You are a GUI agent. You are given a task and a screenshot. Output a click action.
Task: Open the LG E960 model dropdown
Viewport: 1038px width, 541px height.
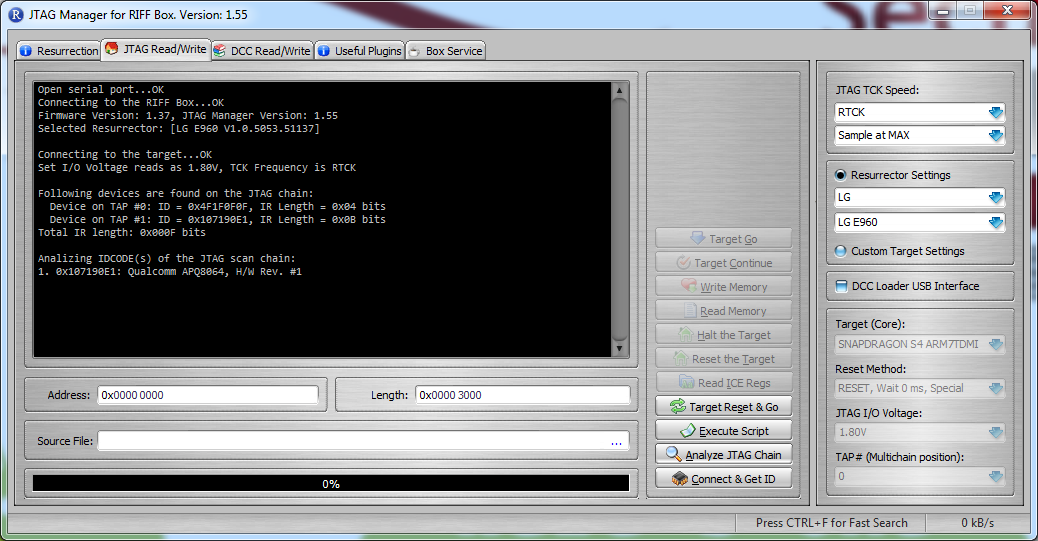tap(996, 222)
